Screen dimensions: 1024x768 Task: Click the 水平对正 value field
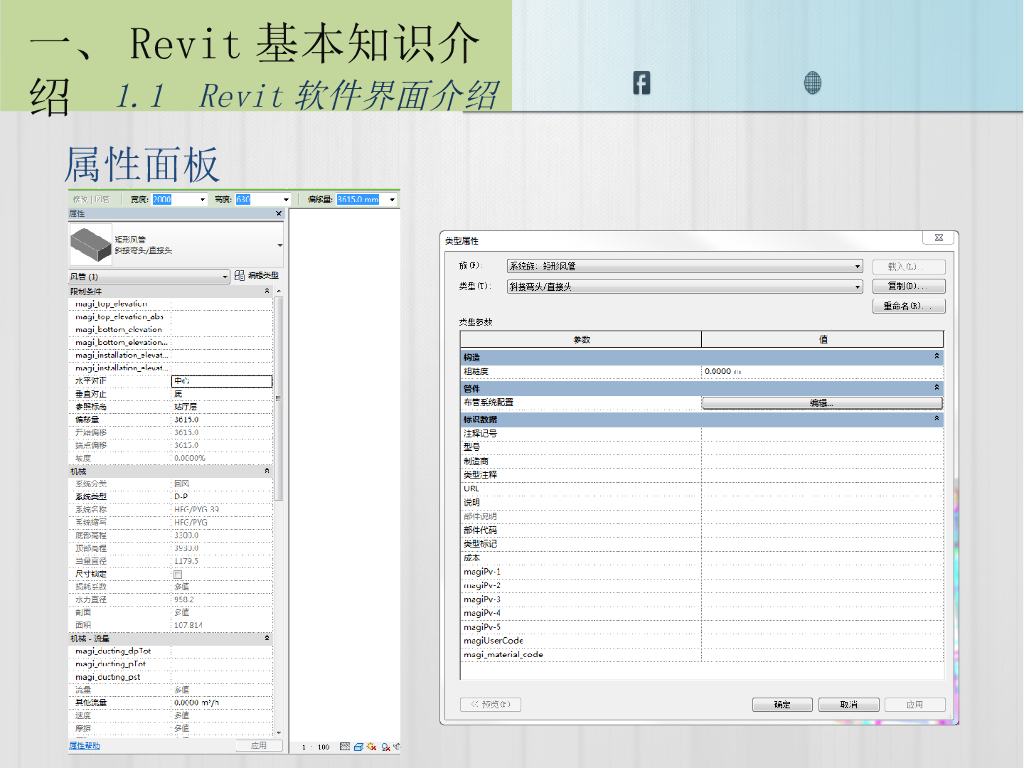(x=221, y=381)
